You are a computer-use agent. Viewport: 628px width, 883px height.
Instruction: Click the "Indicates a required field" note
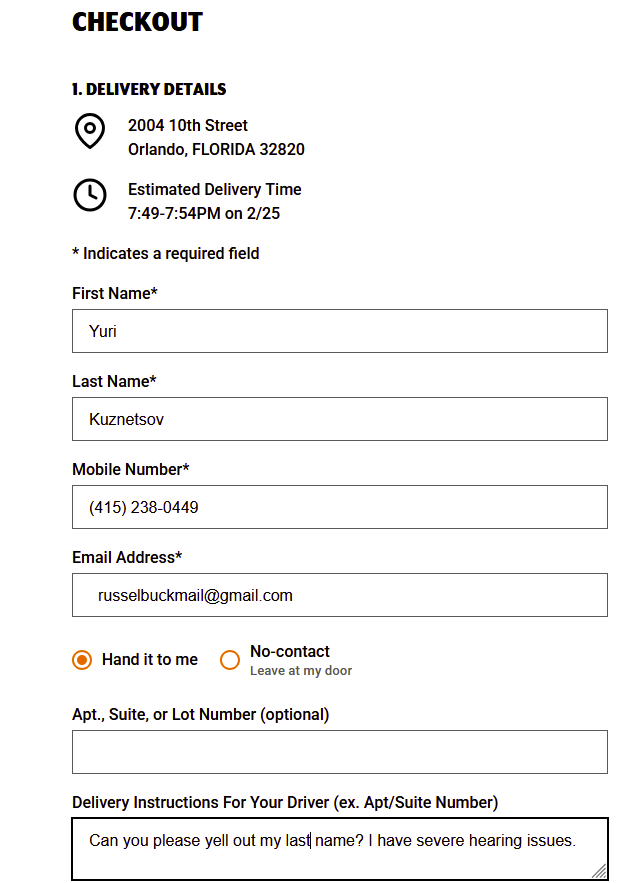(166, 253)
